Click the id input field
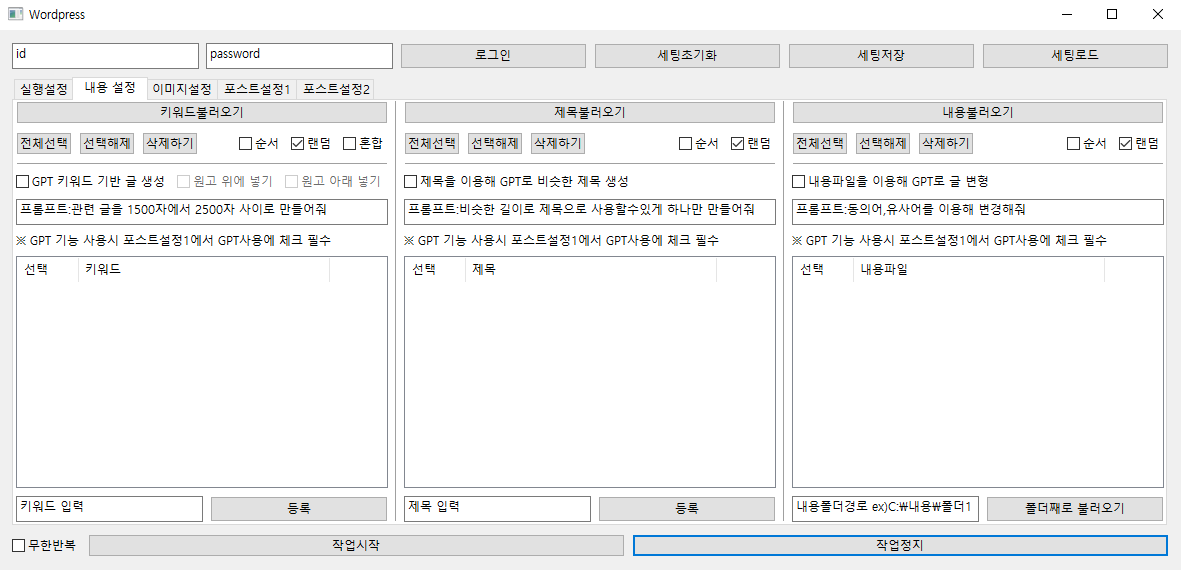Screen dimensions: 1181x570 [x=105, y=56]
